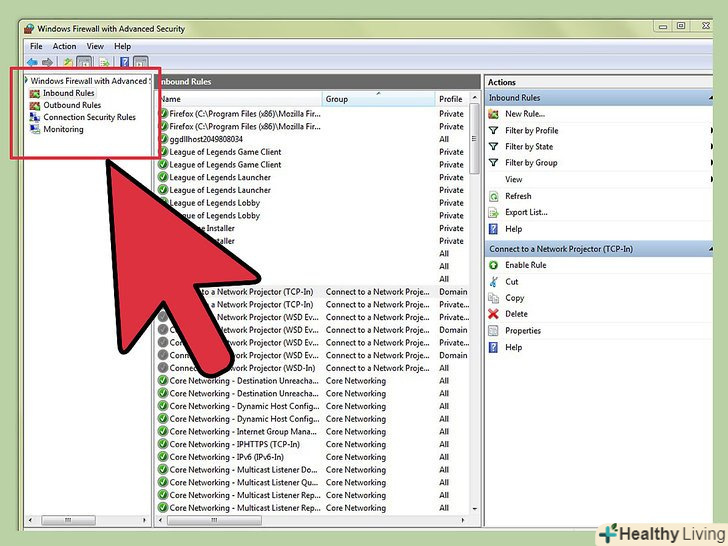
Task: Click Export List in the Actions pane
Action: click(x=525, y=212)
